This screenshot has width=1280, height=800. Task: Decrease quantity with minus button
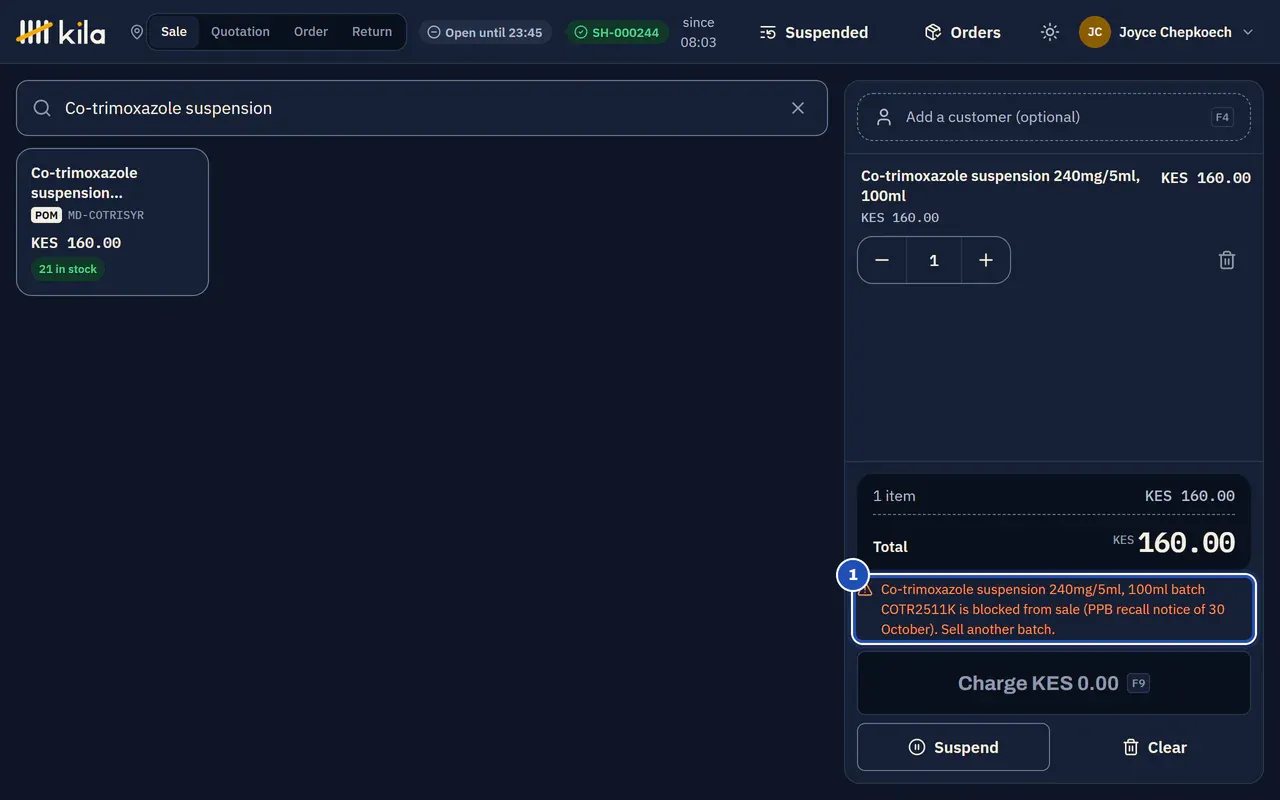click(882, 260)
